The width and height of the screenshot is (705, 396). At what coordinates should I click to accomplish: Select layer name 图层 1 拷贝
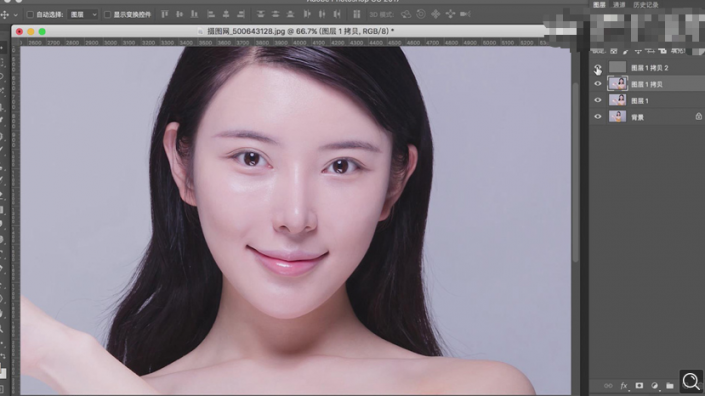pos(647,85)
